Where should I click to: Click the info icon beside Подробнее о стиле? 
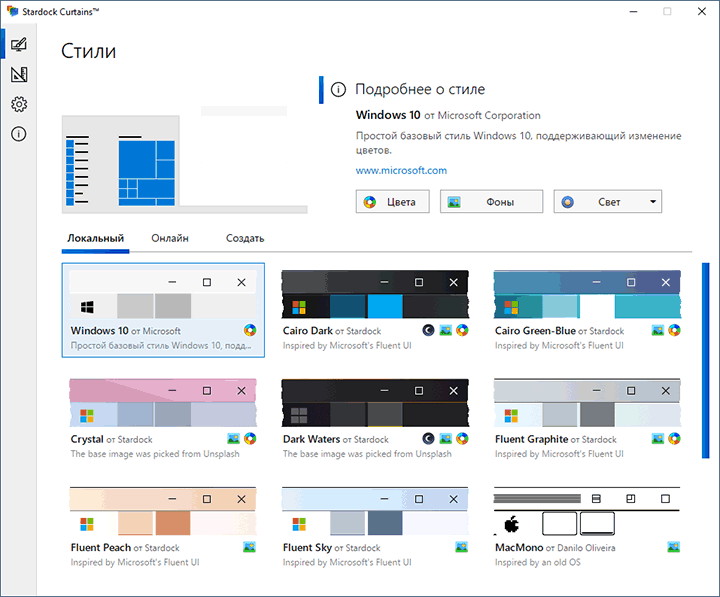click(338, 89)
